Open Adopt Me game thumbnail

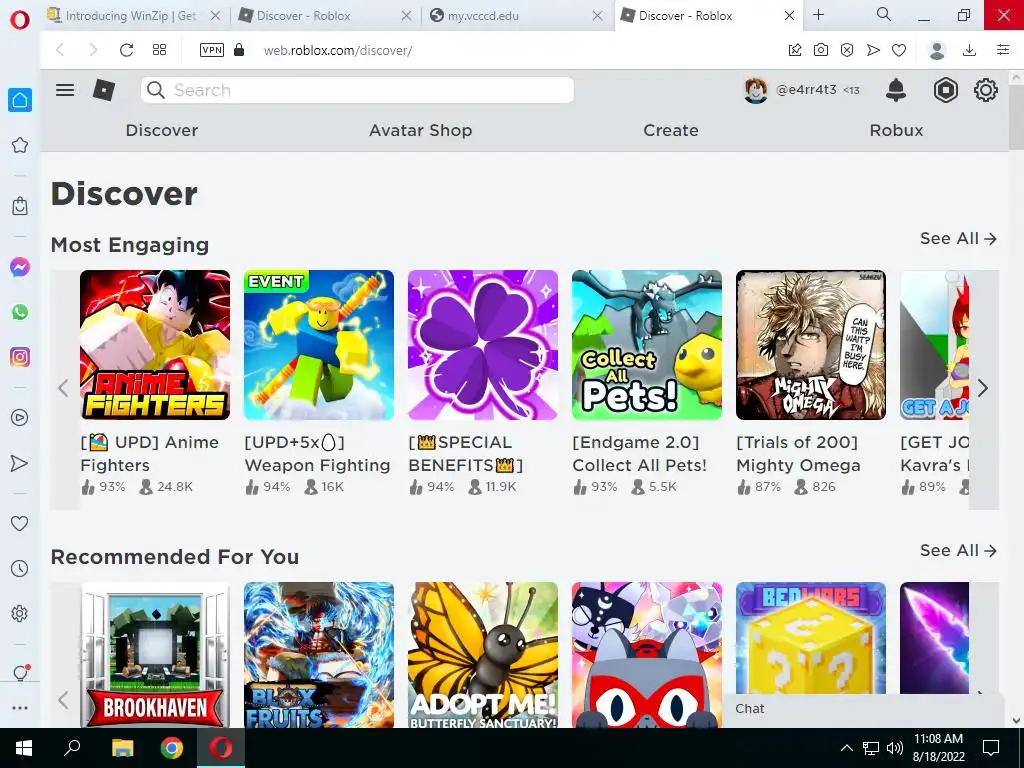point(483,655)
